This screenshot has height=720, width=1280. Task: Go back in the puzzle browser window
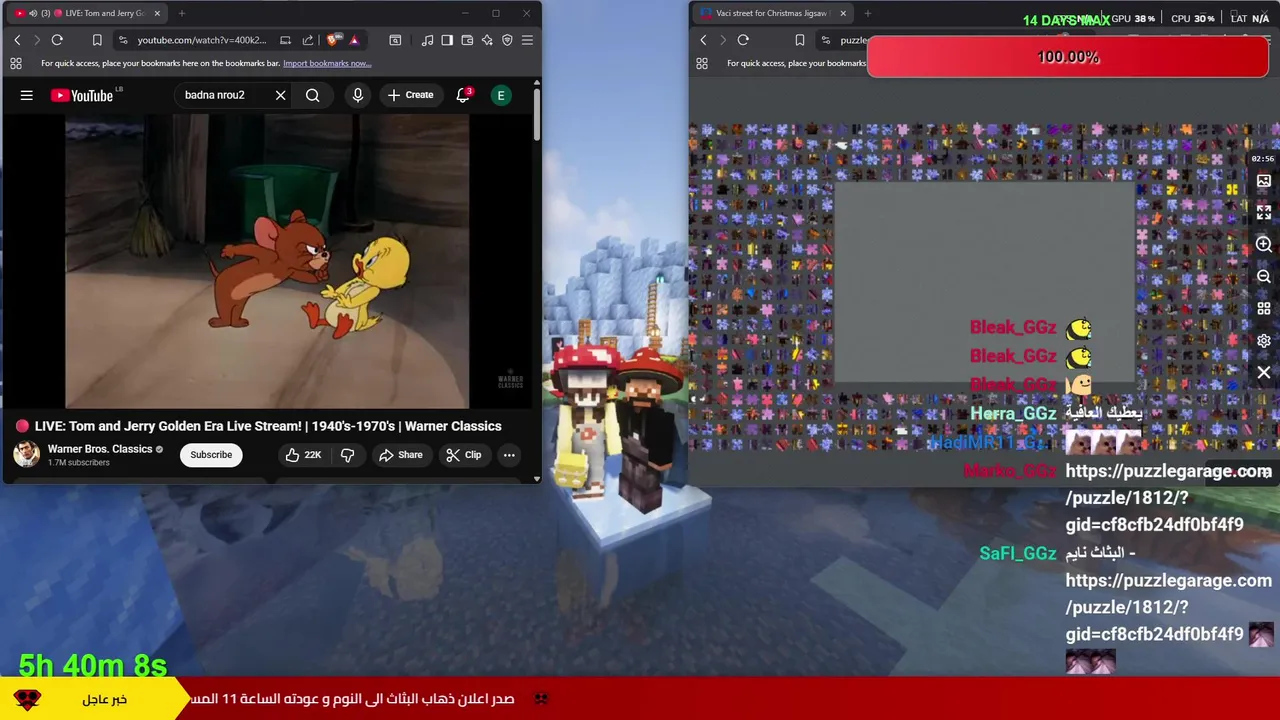click(x=703, y=40)
